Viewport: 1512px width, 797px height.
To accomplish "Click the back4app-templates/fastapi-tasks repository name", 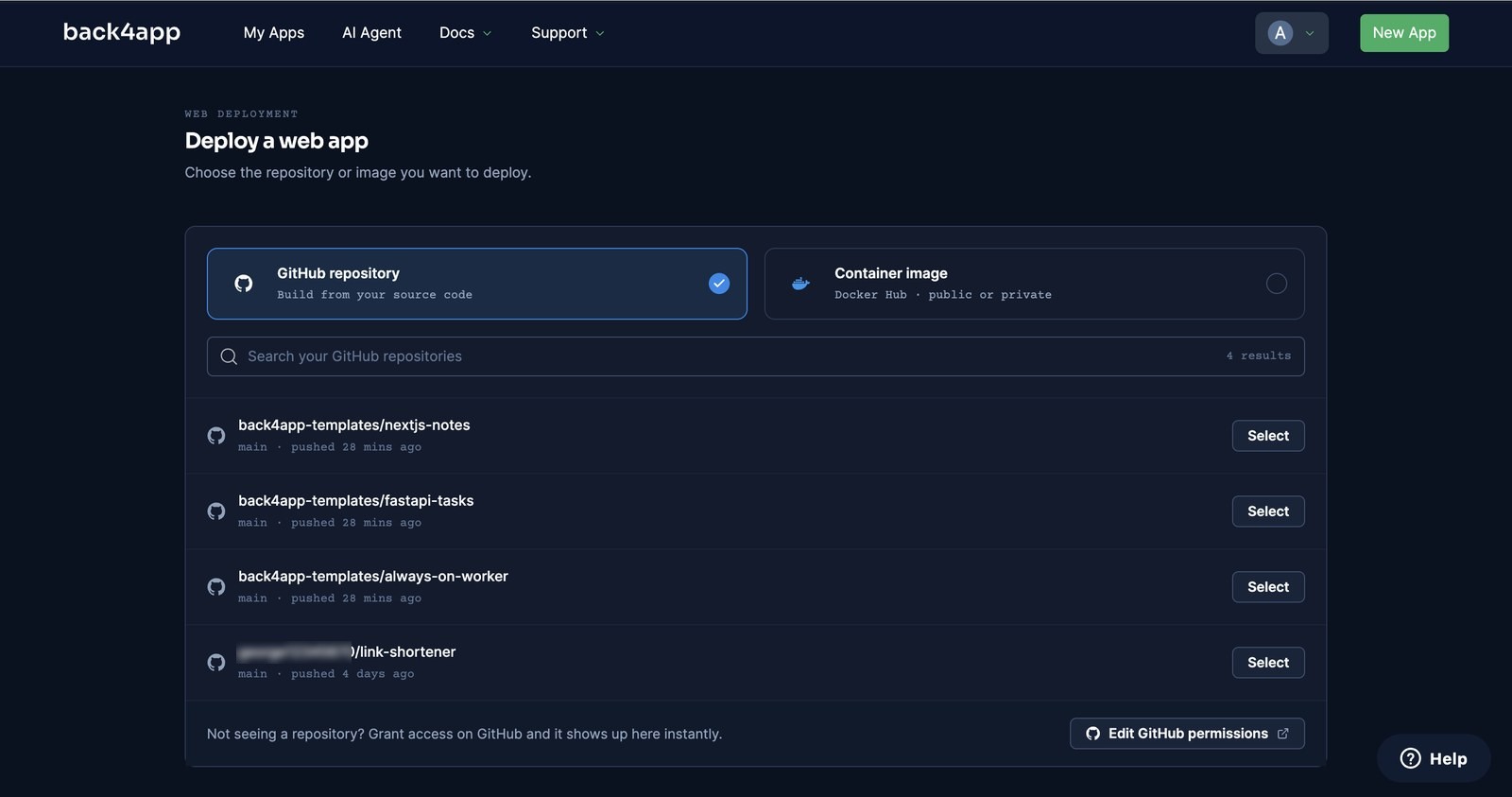I will point(356,501).
